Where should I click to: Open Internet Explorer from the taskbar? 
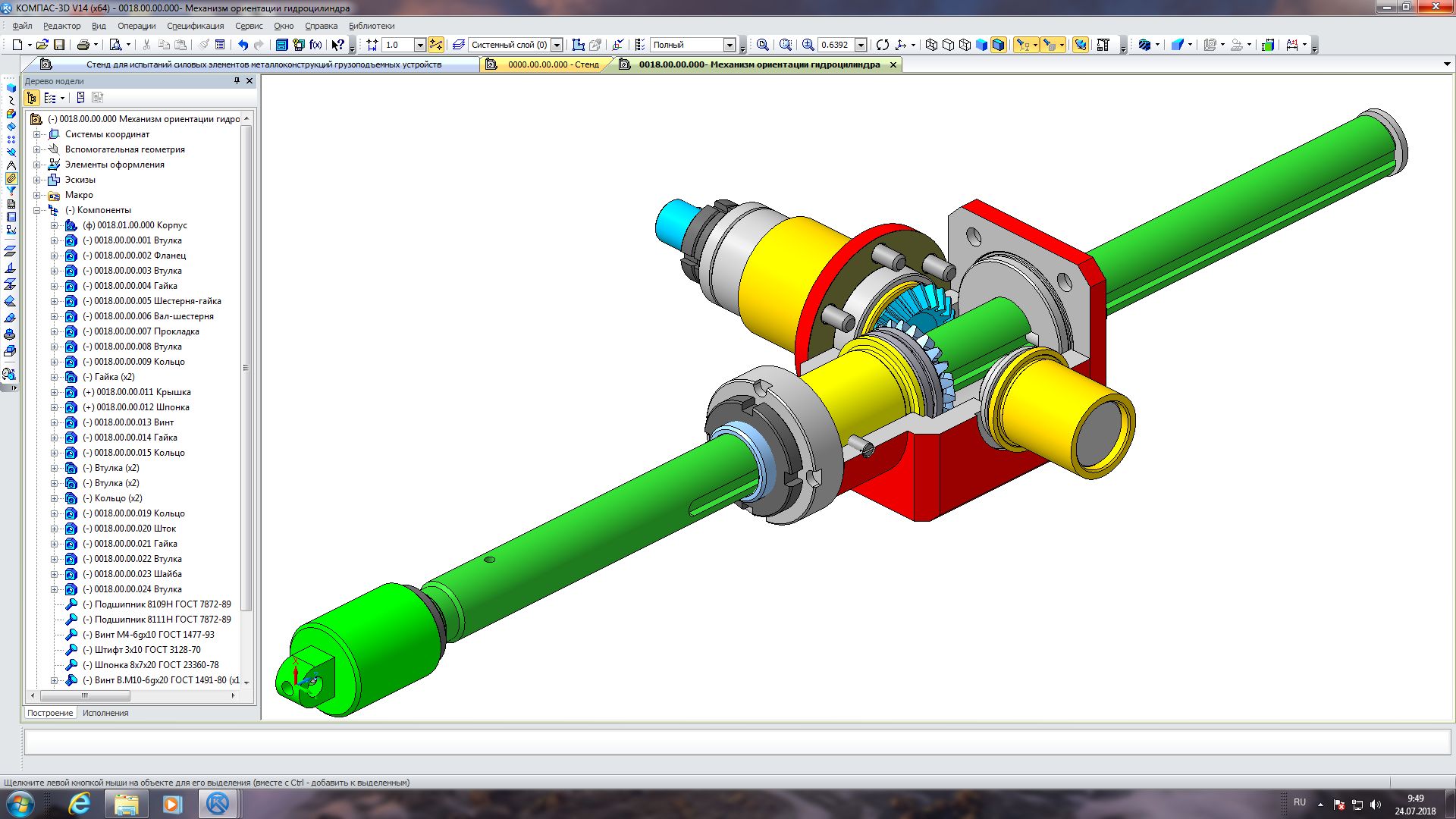(x=79, y=803)
